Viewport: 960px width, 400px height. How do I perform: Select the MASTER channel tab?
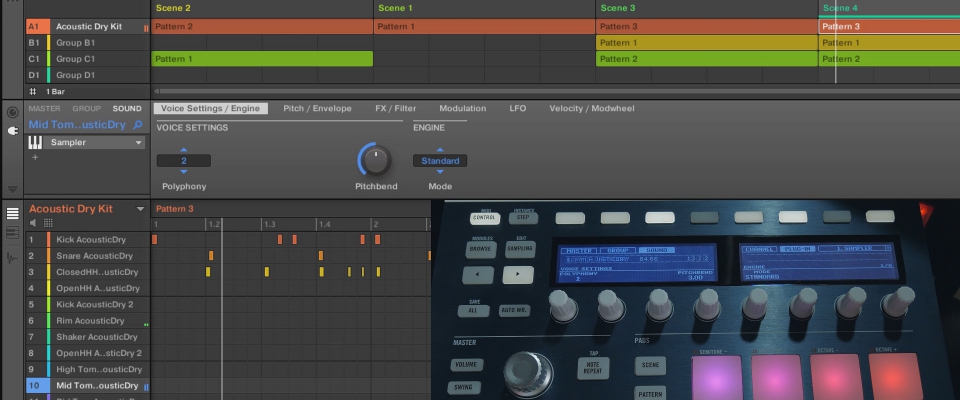click(x=45, y=108)
